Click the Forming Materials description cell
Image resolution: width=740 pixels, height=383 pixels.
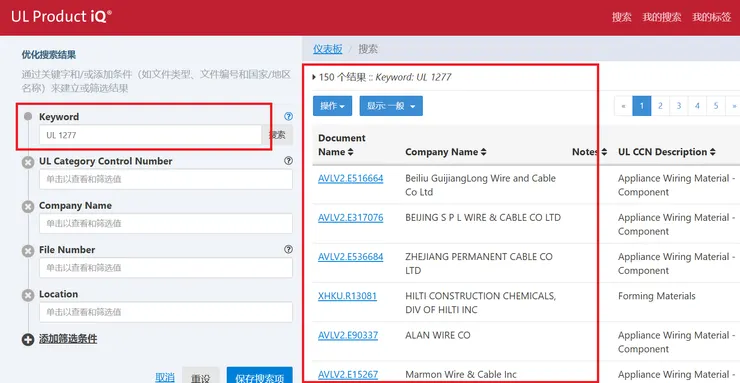(x=656, y=296)
